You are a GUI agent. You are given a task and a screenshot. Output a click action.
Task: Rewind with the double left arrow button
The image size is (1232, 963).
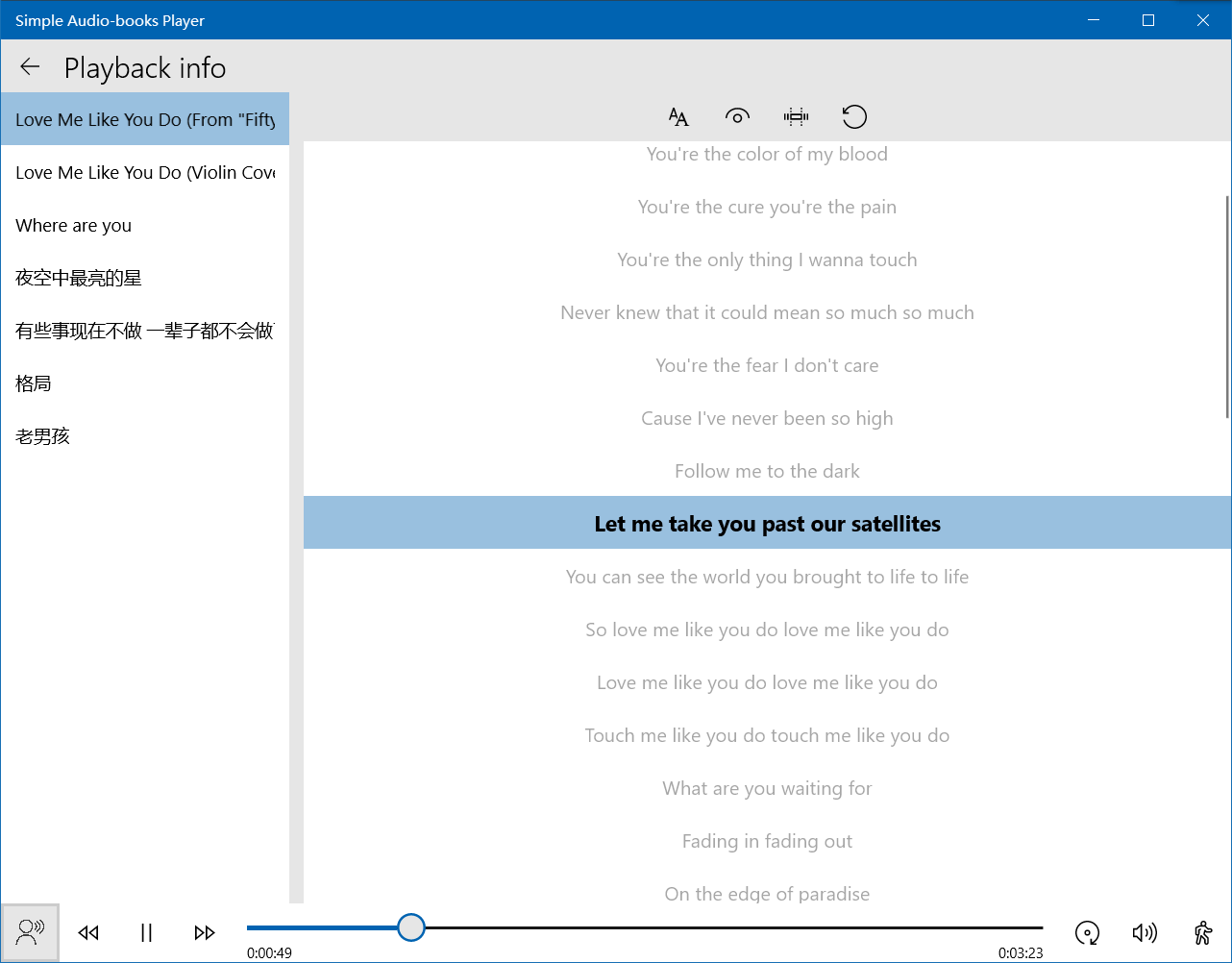tap(89, 932)
